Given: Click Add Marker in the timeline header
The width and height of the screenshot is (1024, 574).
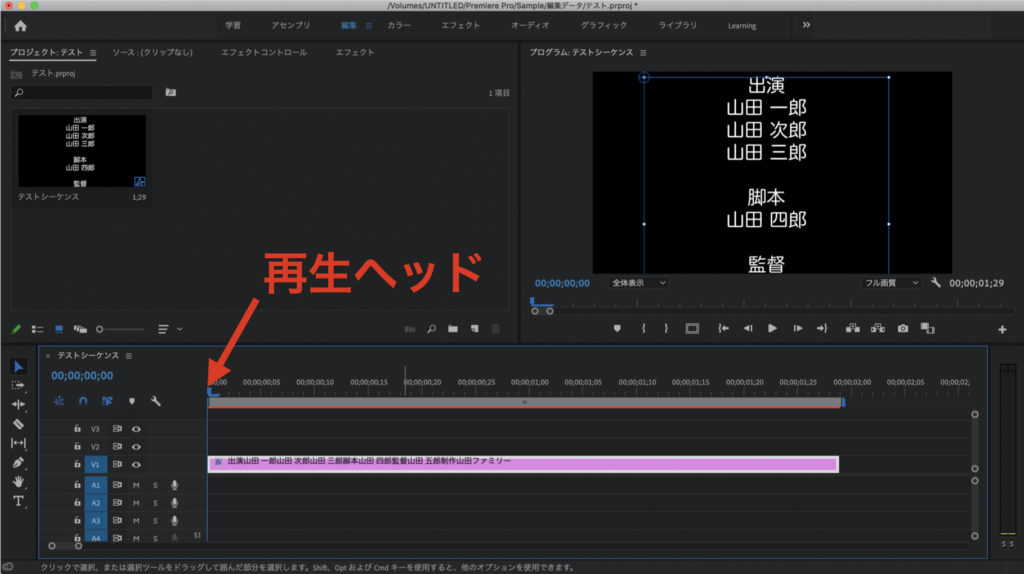Looking at the screenshot, I should pyautogui.click(x=132, y=401).
